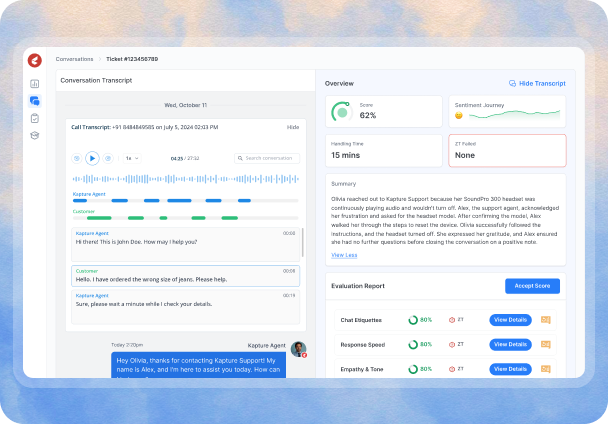608x424 pixels.
Task: Click the graduation cap icon in the sidebar
Action: (x=35, y=135)
